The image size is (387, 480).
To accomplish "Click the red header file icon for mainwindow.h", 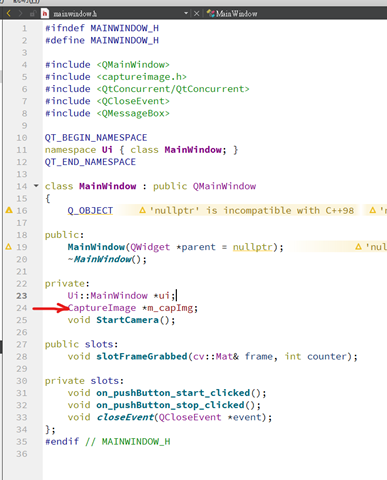I will coord(45,13).
